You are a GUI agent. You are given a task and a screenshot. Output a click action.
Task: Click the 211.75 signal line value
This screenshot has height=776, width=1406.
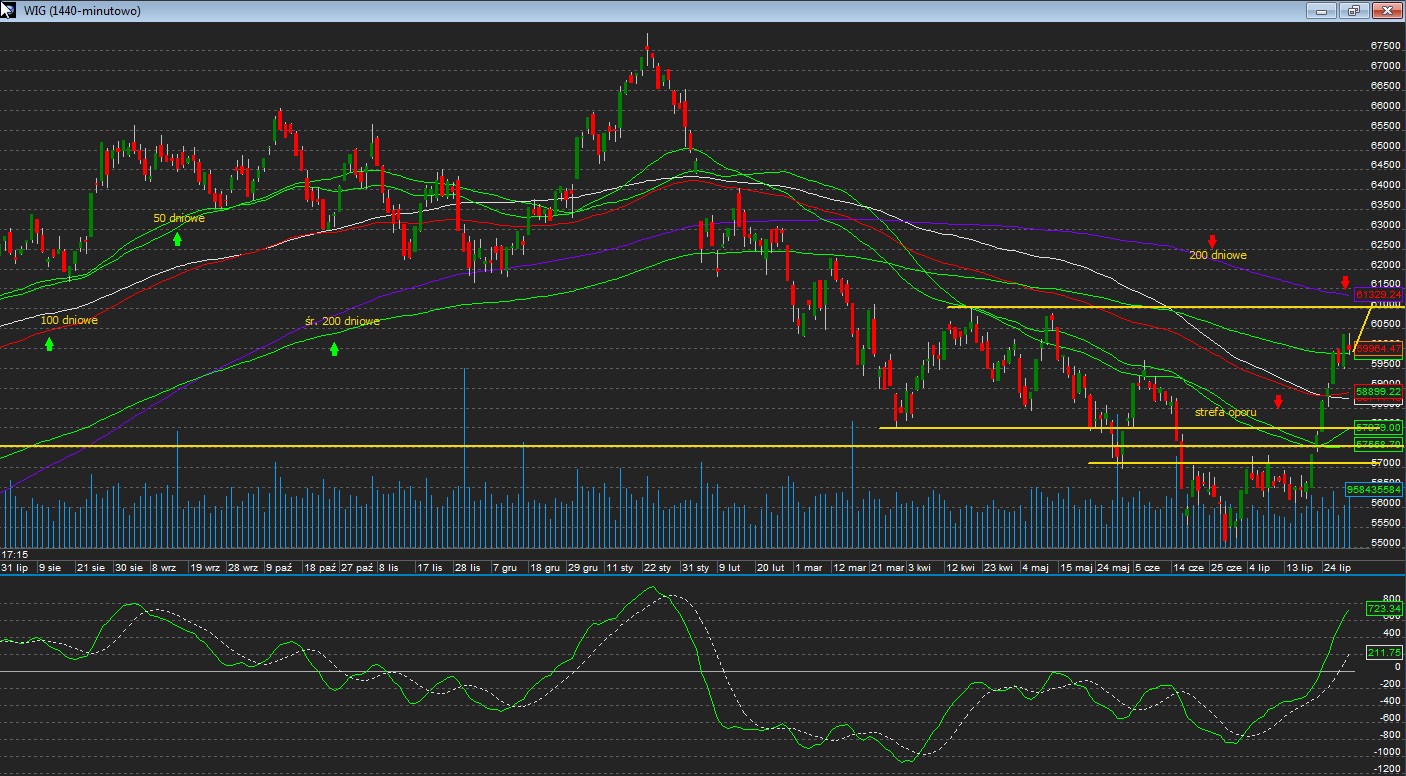[x=1385, y=652]
